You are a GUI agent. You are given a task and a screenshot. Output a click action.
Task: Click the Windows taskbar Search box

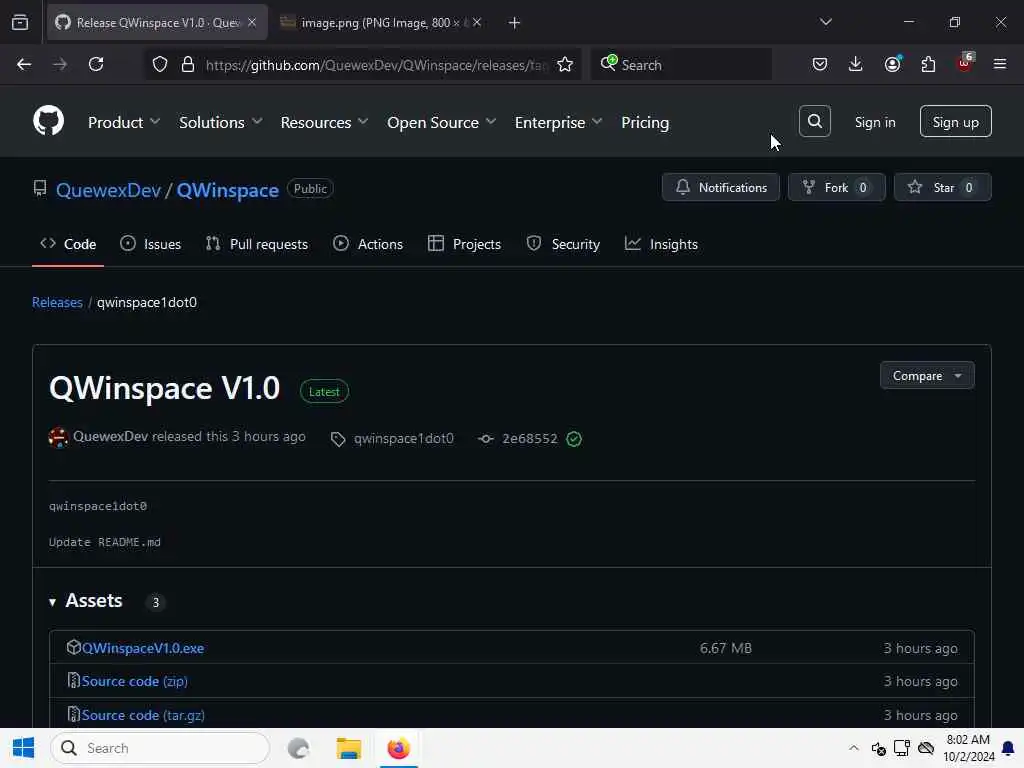160,748
